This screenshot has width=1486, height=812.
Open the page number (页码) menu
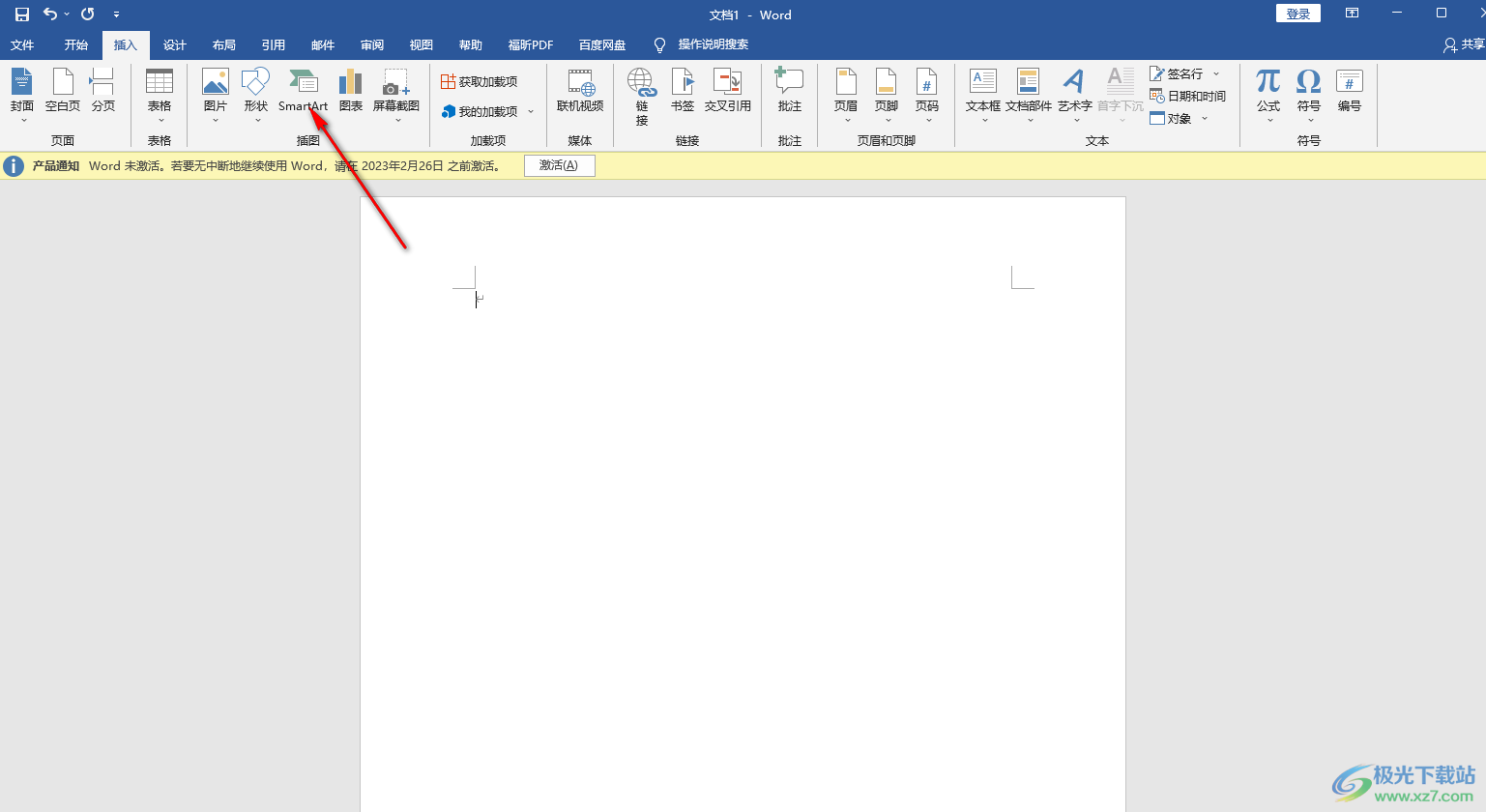[927, 95]
